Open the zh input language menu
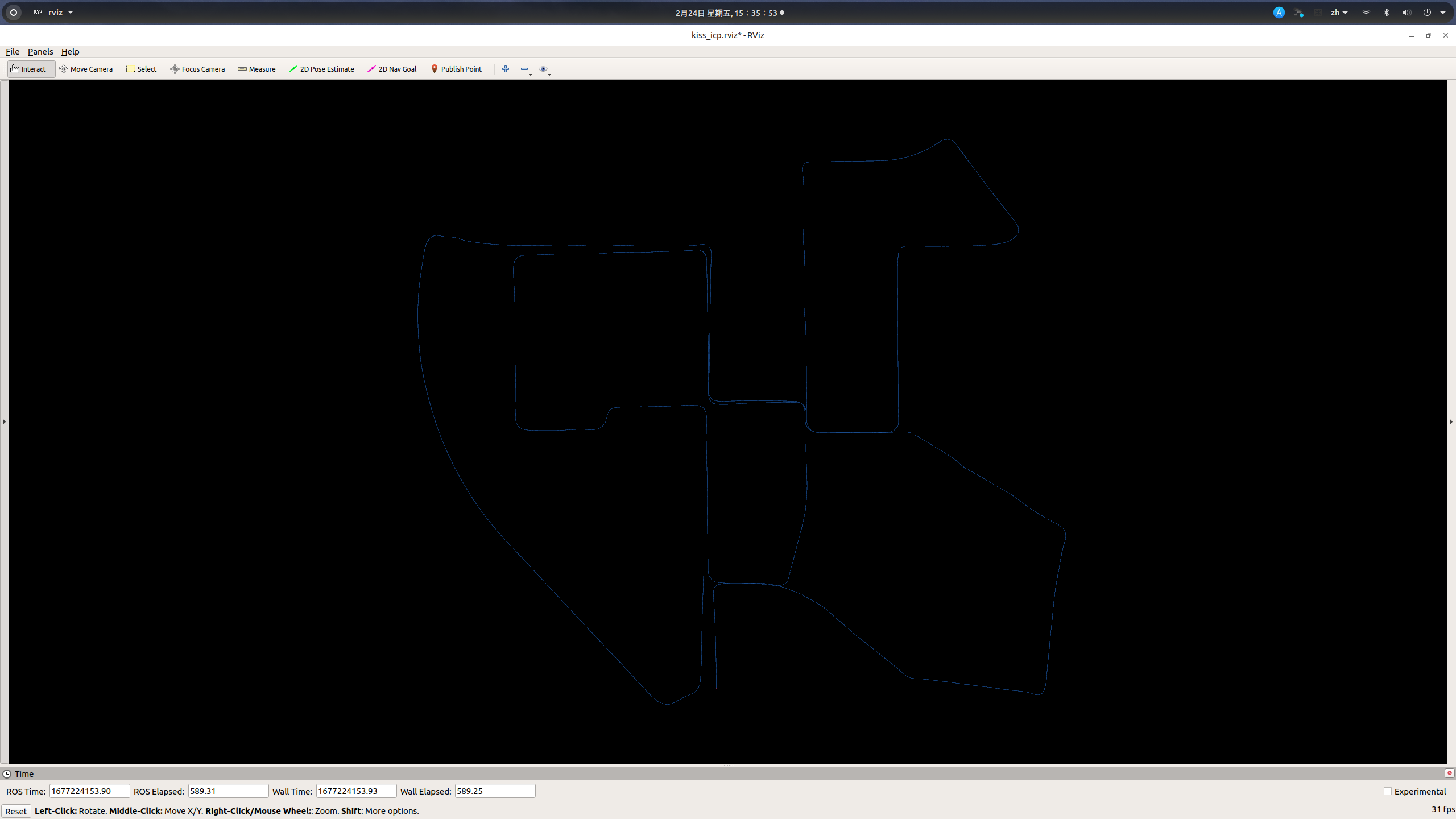 tap(1338, 12)
